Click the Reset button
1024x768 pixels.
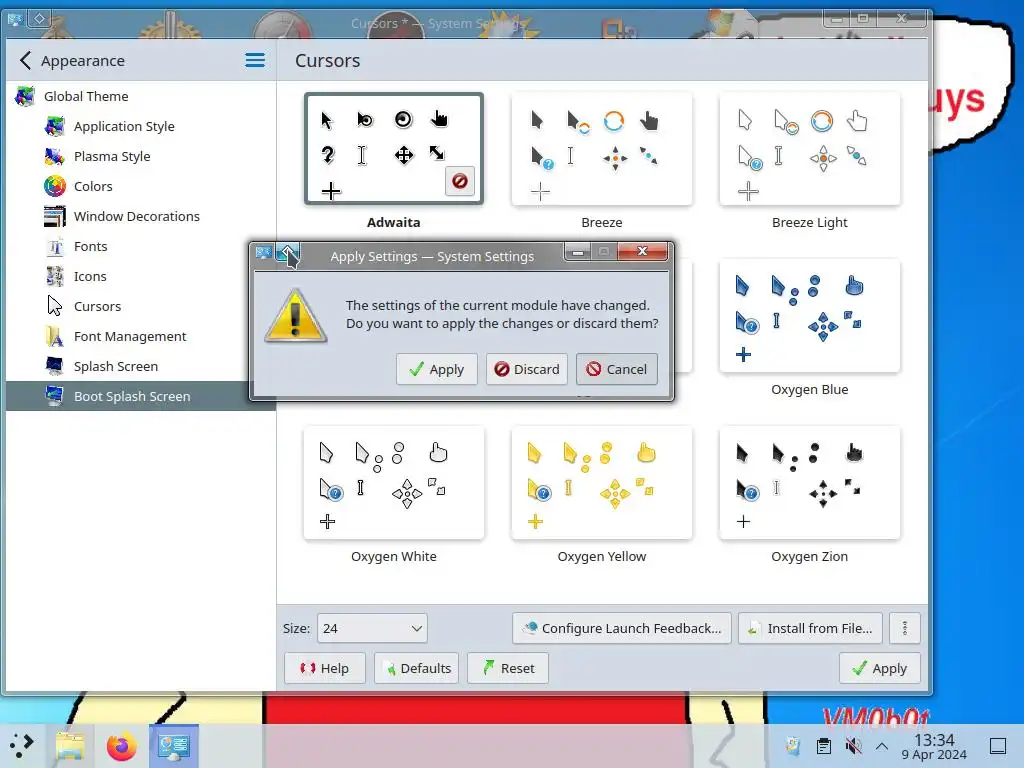508,668
